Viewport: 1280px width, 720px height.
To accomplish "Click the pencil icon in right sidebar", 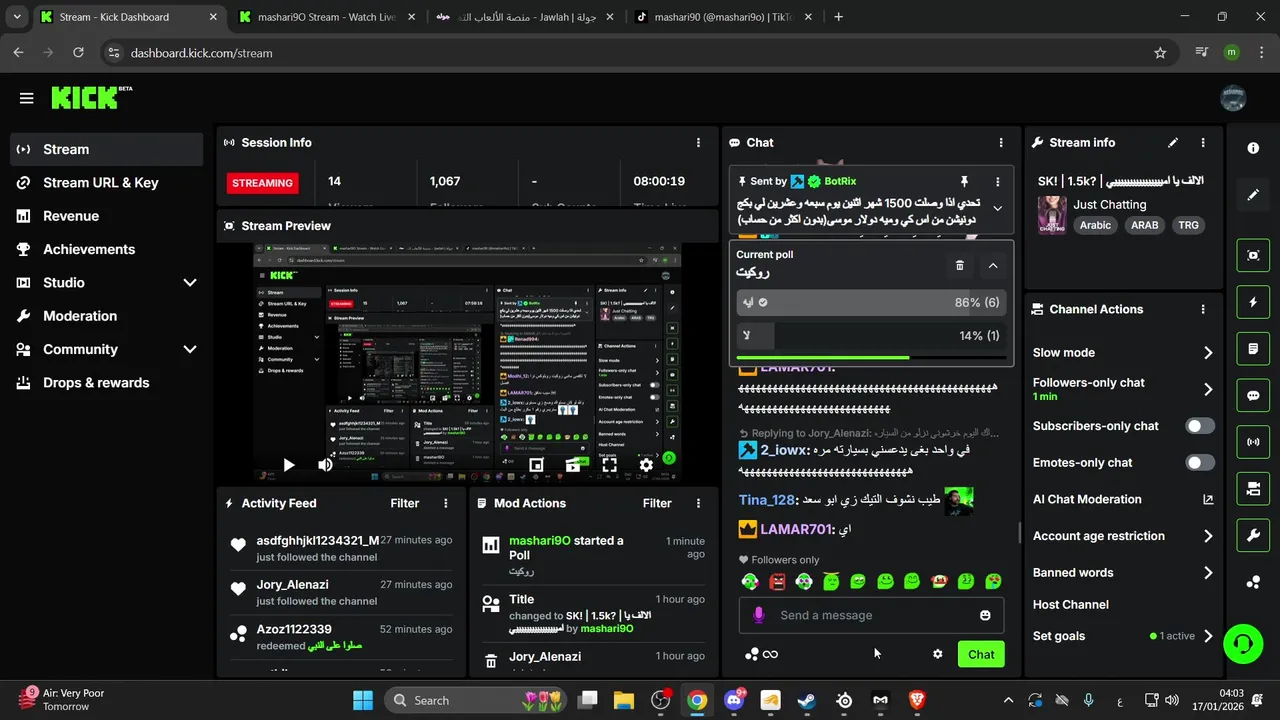I will pos(1253,195).
